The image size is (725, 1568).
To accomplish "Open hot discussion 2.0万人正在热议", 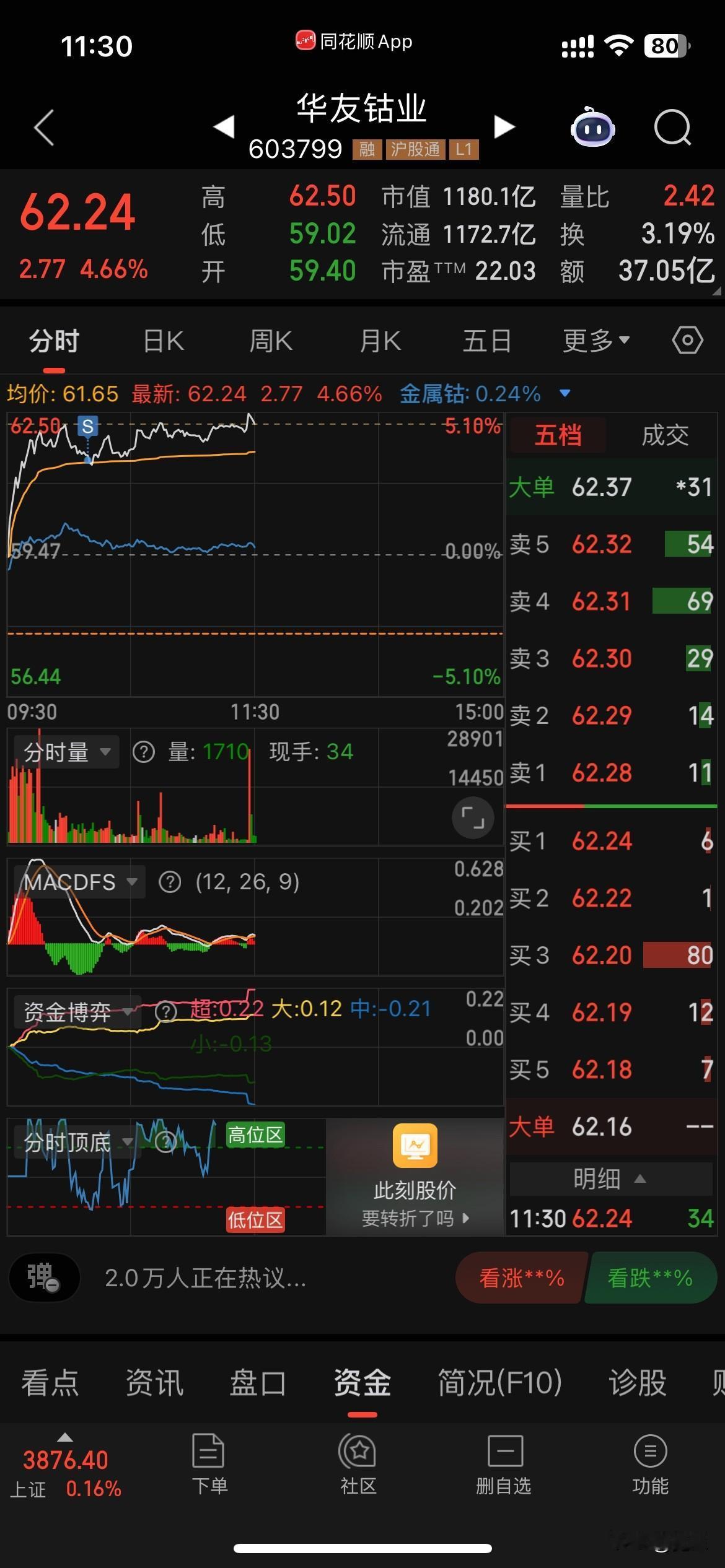I will [206, 1278].
